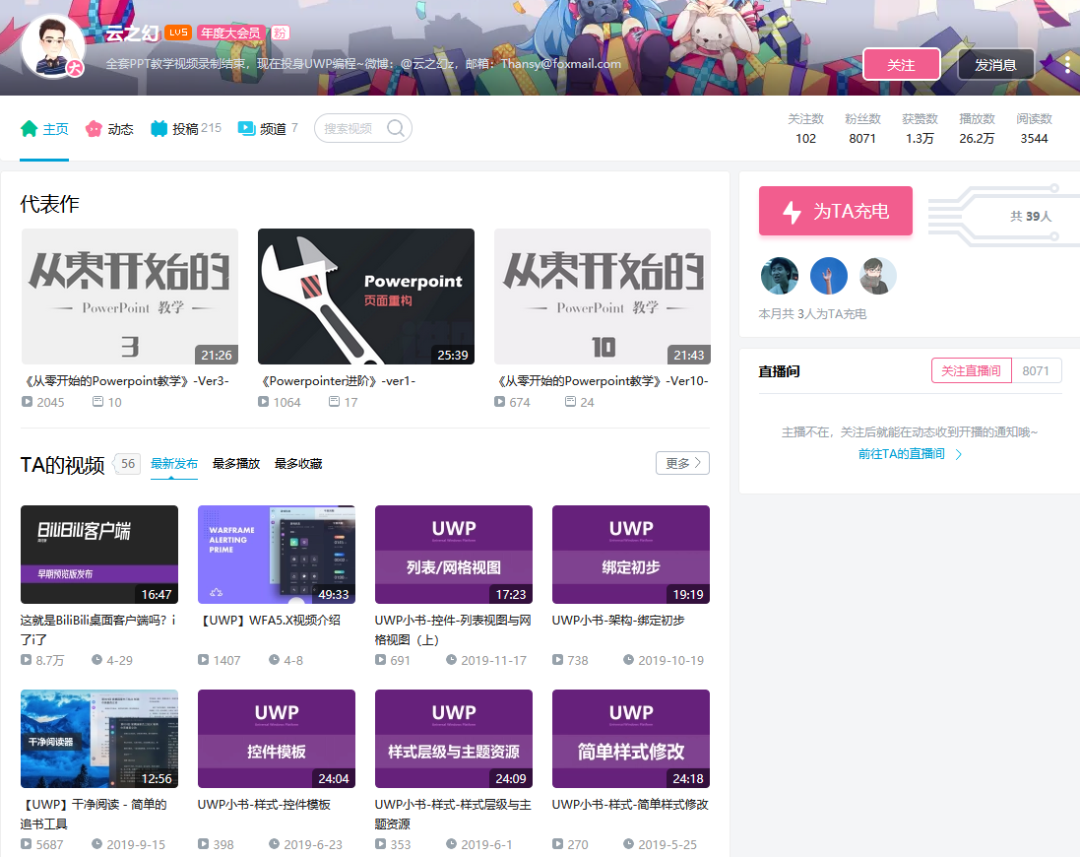
Task: Switch sorting to 最多播放
Action: (238, 464)
